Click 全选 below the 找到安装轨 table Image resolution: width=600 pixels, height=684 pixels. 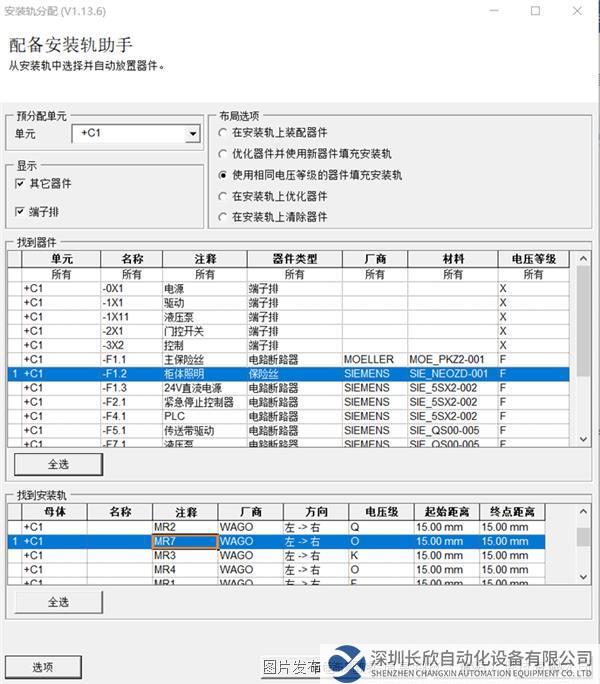59,602
